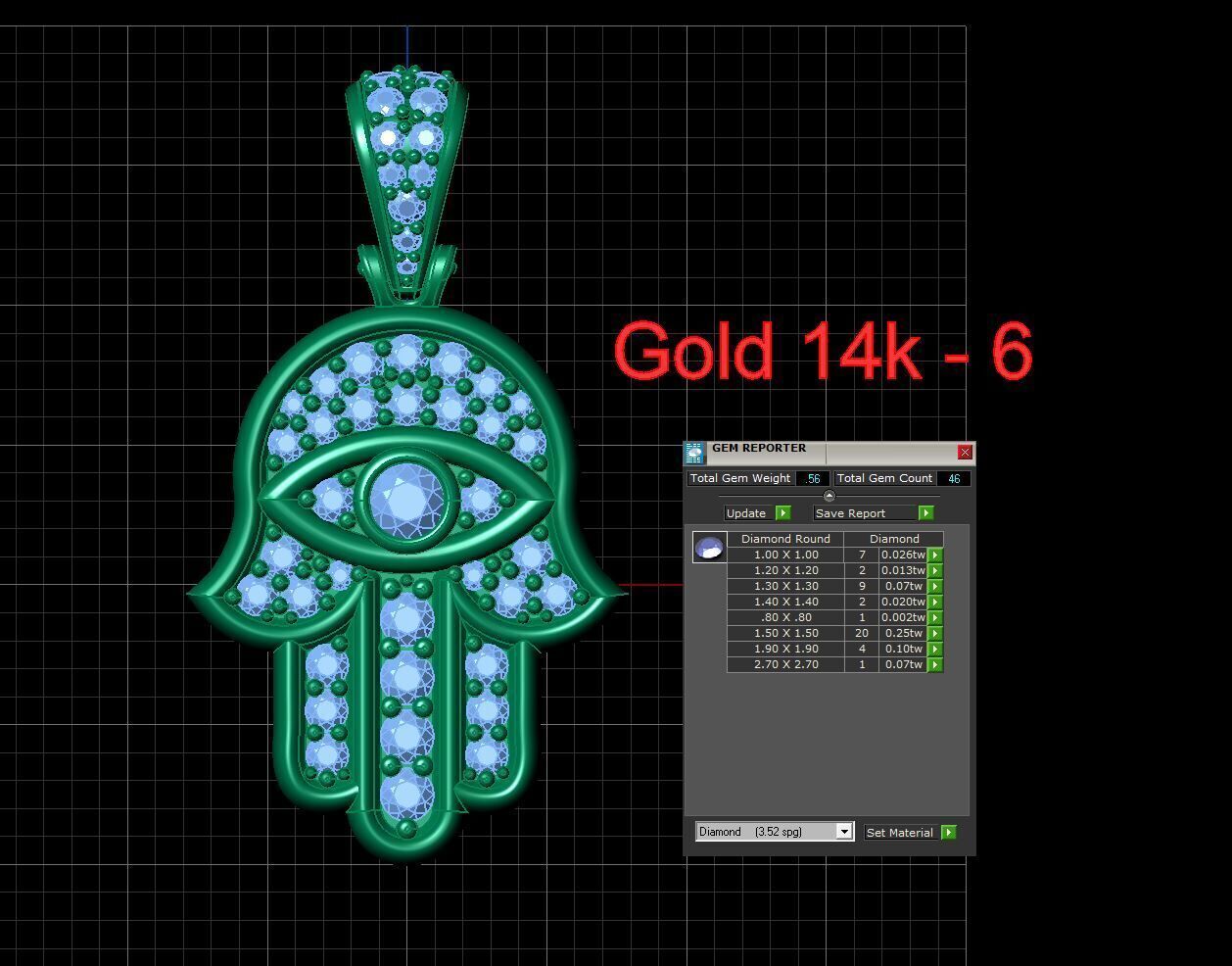
Task: Click the green arrow on the 1.40 X 1.40 row
Action: (935, 602)
